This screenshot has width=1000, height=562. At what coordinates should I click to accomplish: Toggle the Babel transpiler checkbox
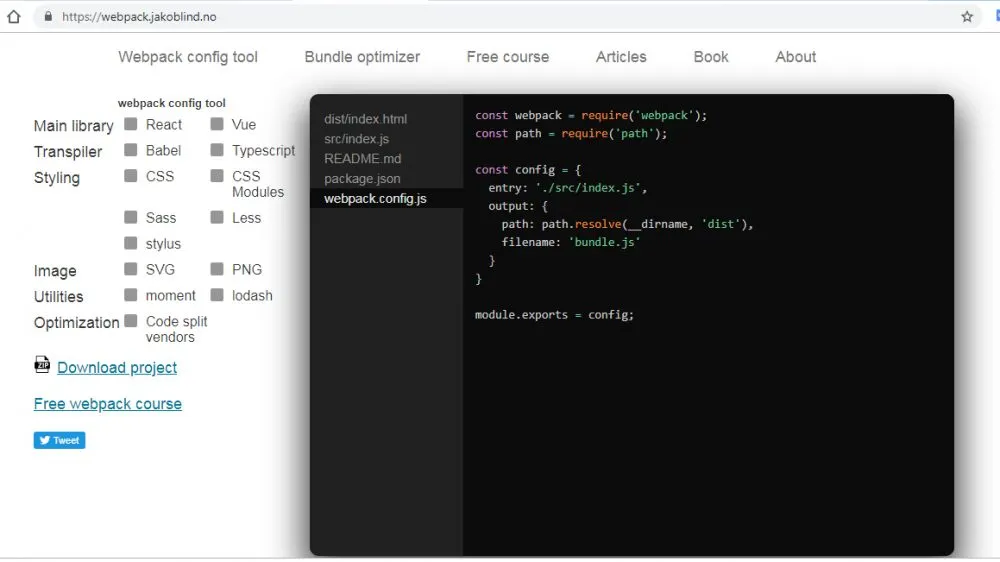tap(131, 150)
